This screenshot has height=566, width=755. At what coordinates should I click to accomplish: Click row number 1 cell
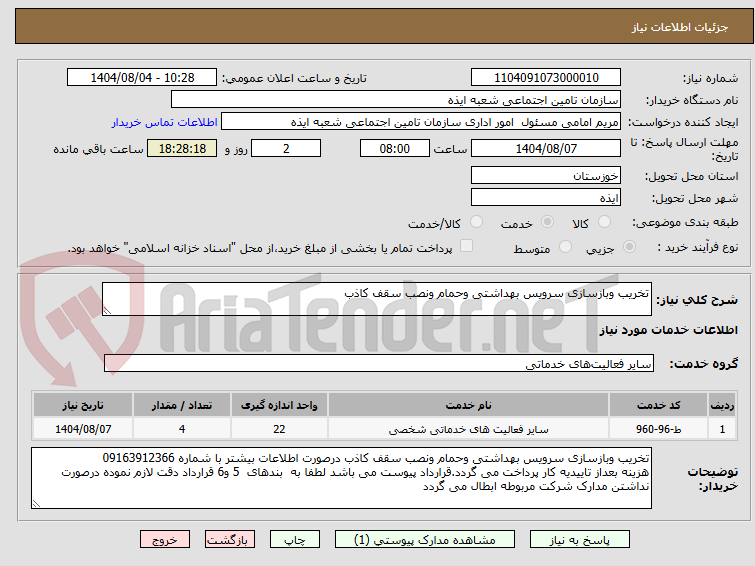[x=722, y=429]
